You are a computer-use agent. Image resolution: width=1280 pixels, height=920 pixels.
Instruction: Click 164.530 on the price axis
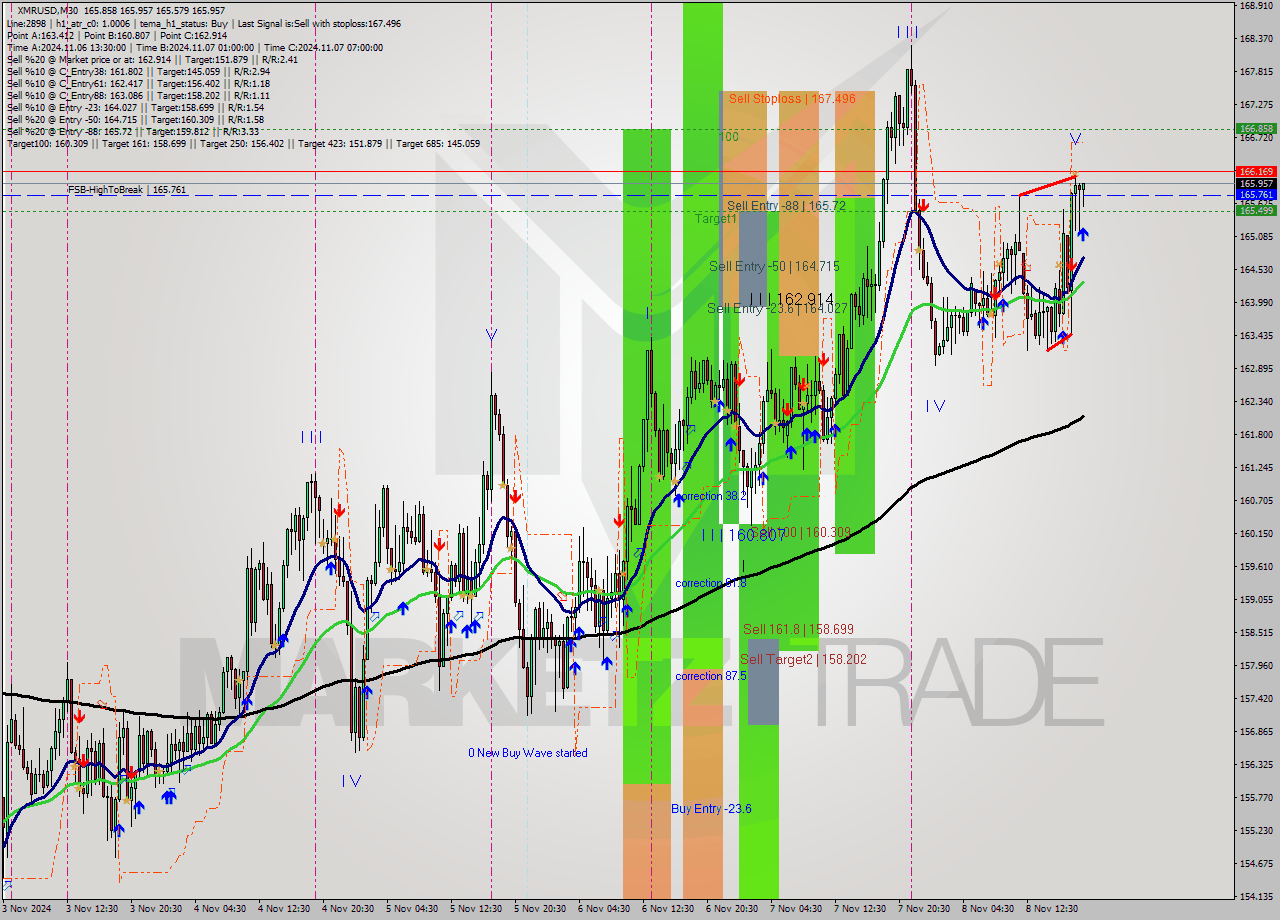(x=1256, y=270)
